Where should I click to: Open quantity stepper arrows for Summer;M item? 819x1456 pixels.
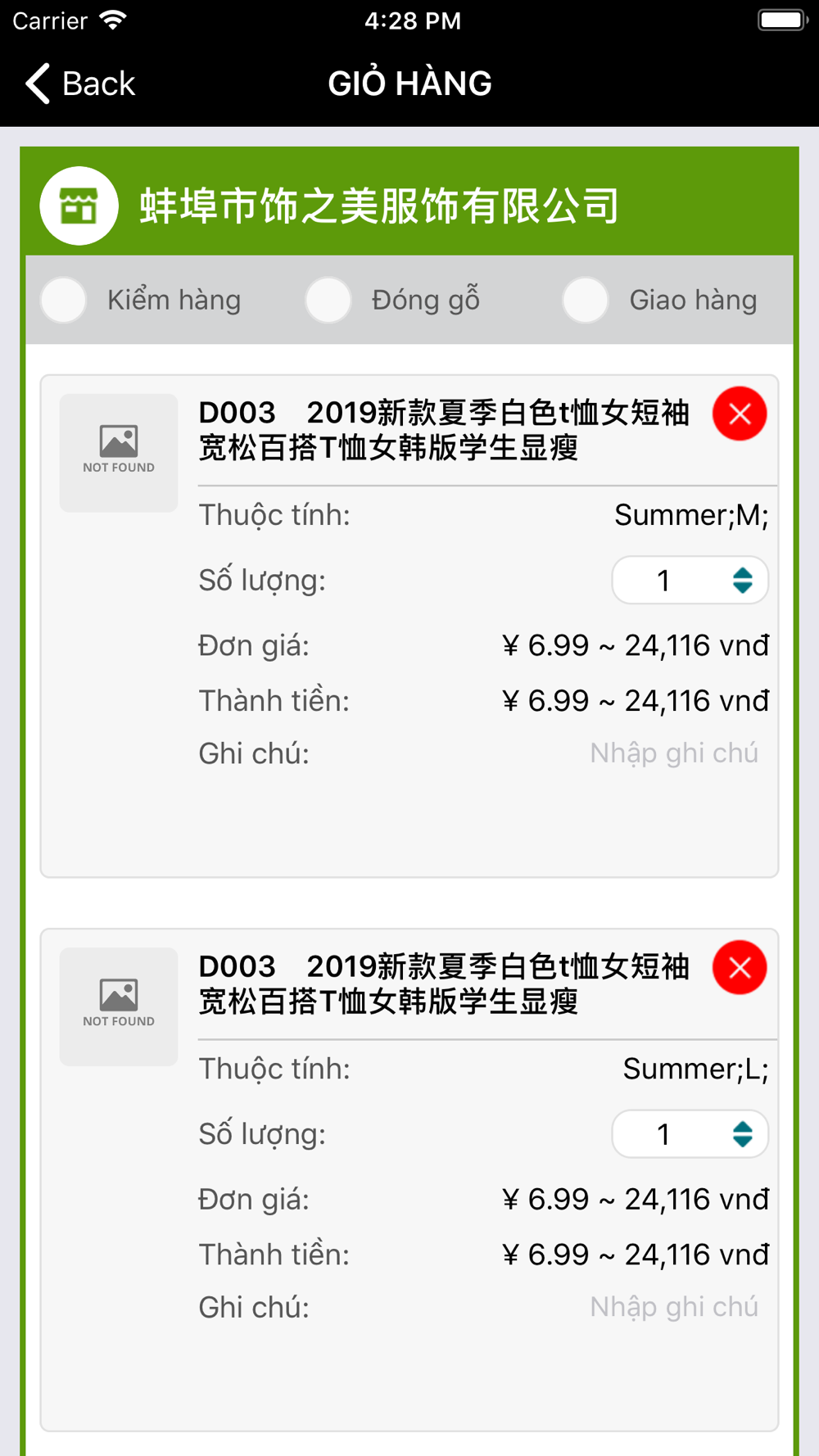(x=743, y=581)
